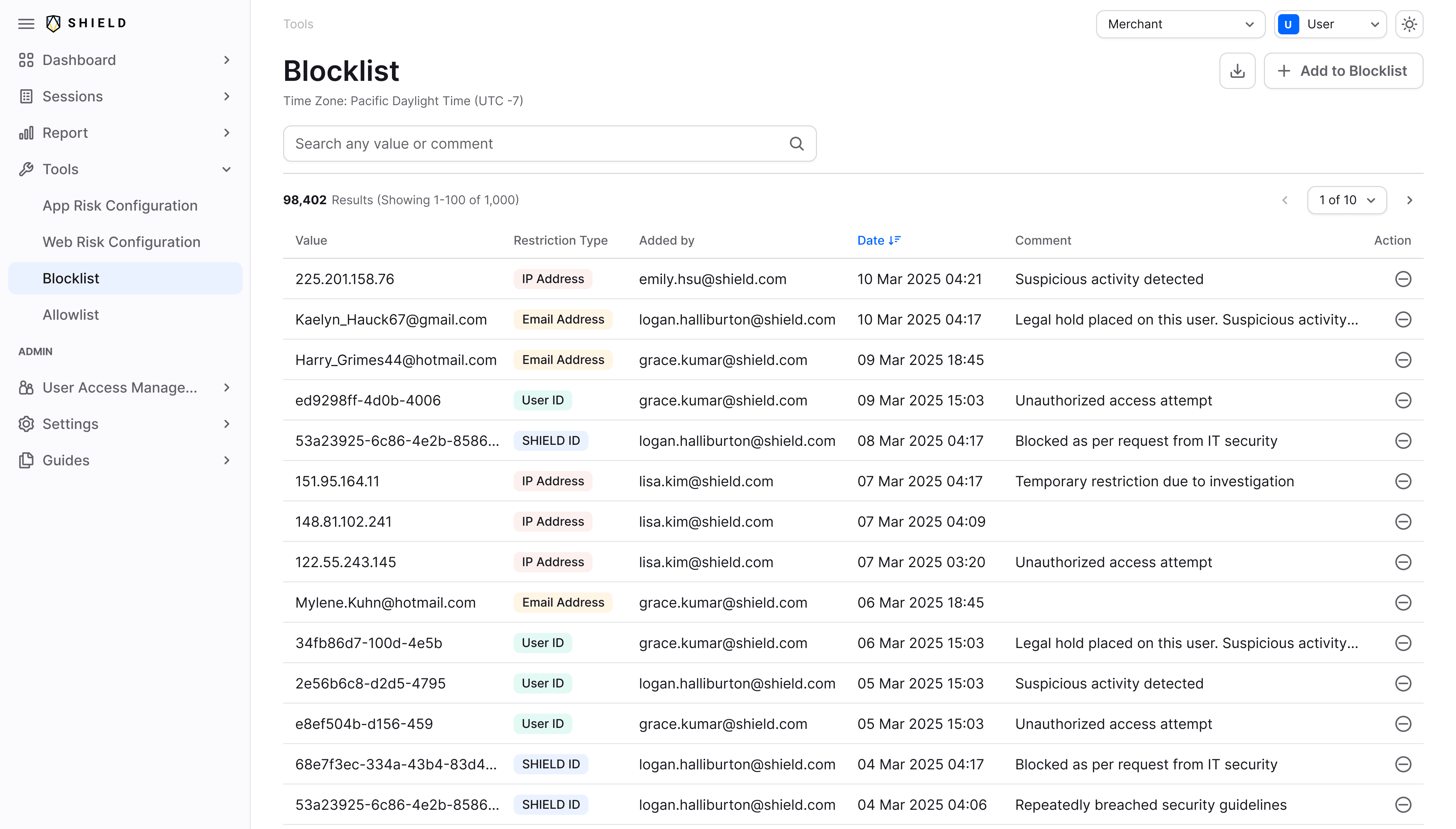Remove the 2e56b6c8-d2d5-4795 entry
The width and height of the screenshot is (1456, 829).
click(x=1403, y=683)
